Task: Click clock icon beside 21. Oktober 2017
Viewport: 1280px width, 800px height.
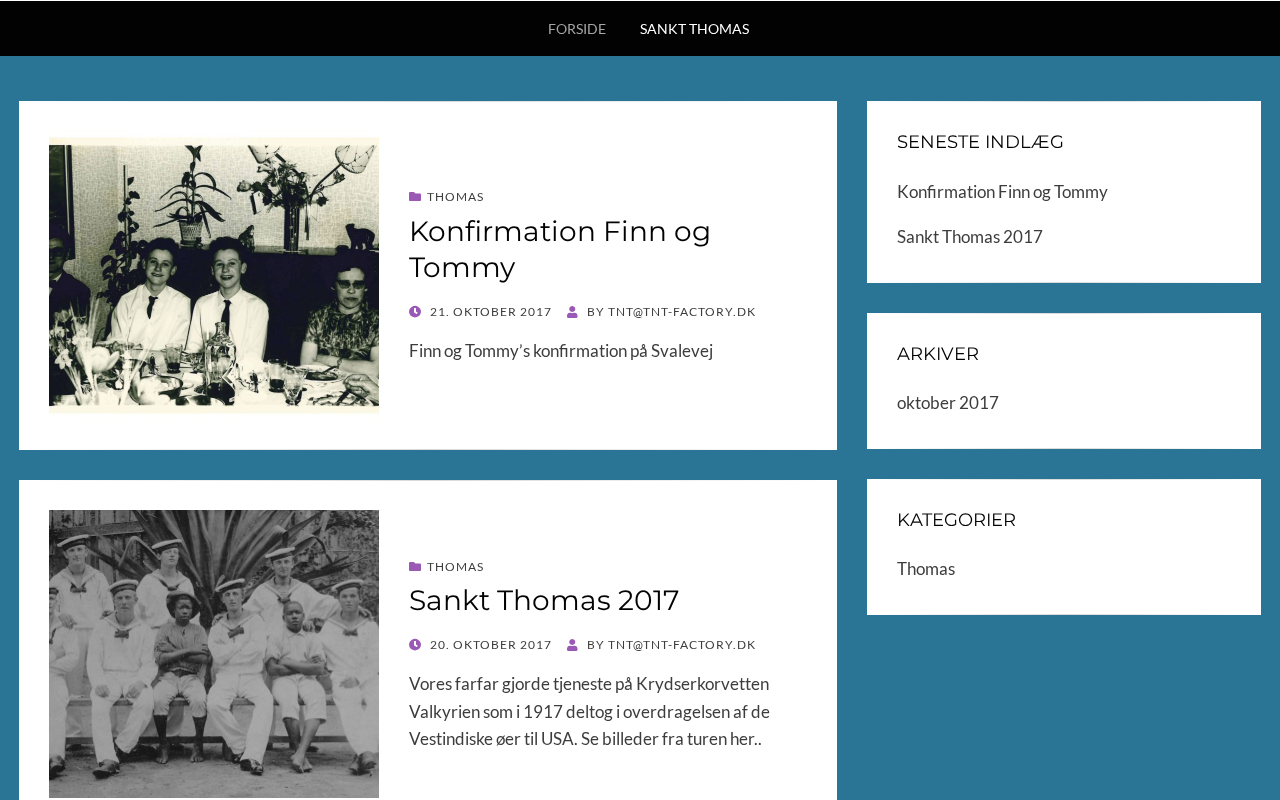Action: pos(415,312)
